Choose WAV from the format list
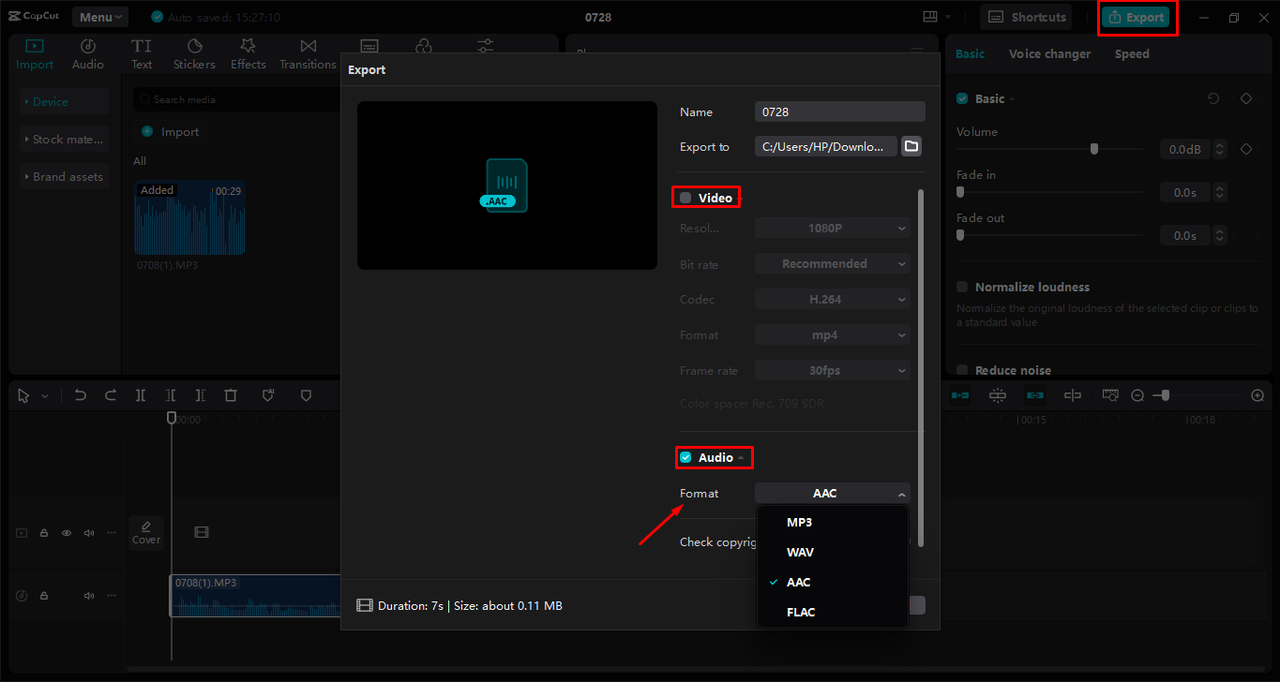1280x682 pixels. [x=833, y=552]
